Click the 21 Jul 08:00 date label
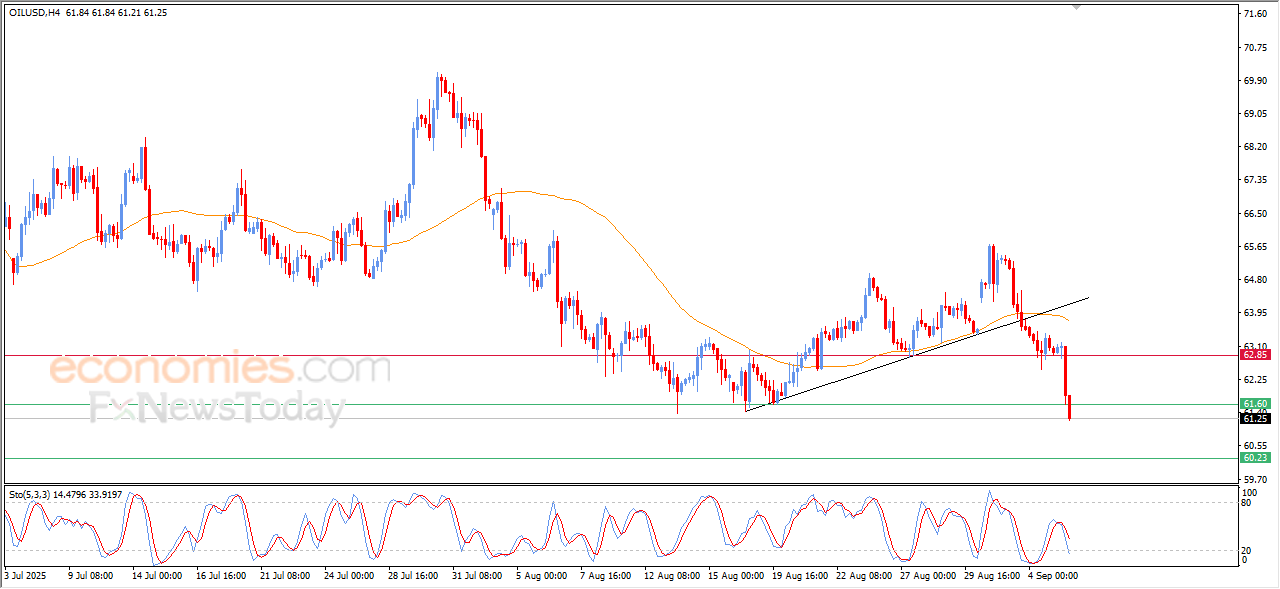Image resolution: width=1280 pixels, height=589 pixels. coord(285,576)
